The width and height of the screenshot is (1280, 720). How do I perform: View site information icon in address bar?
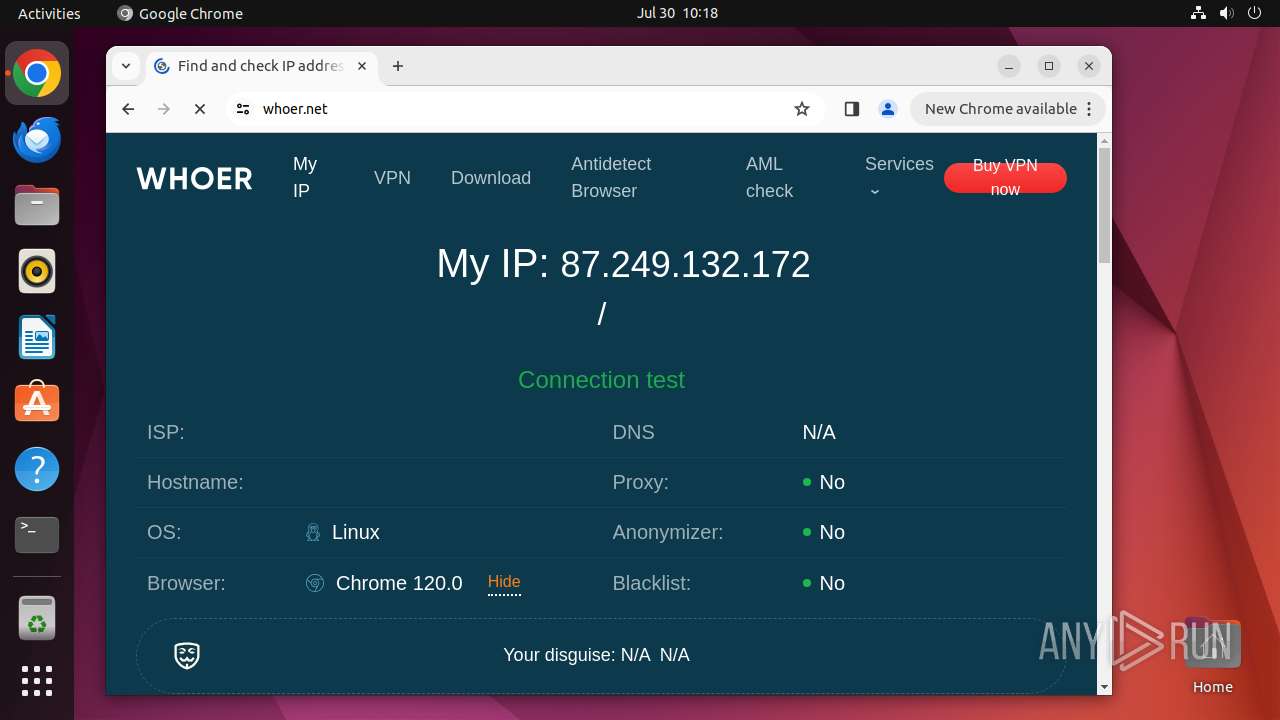click(x=243, y=109)
